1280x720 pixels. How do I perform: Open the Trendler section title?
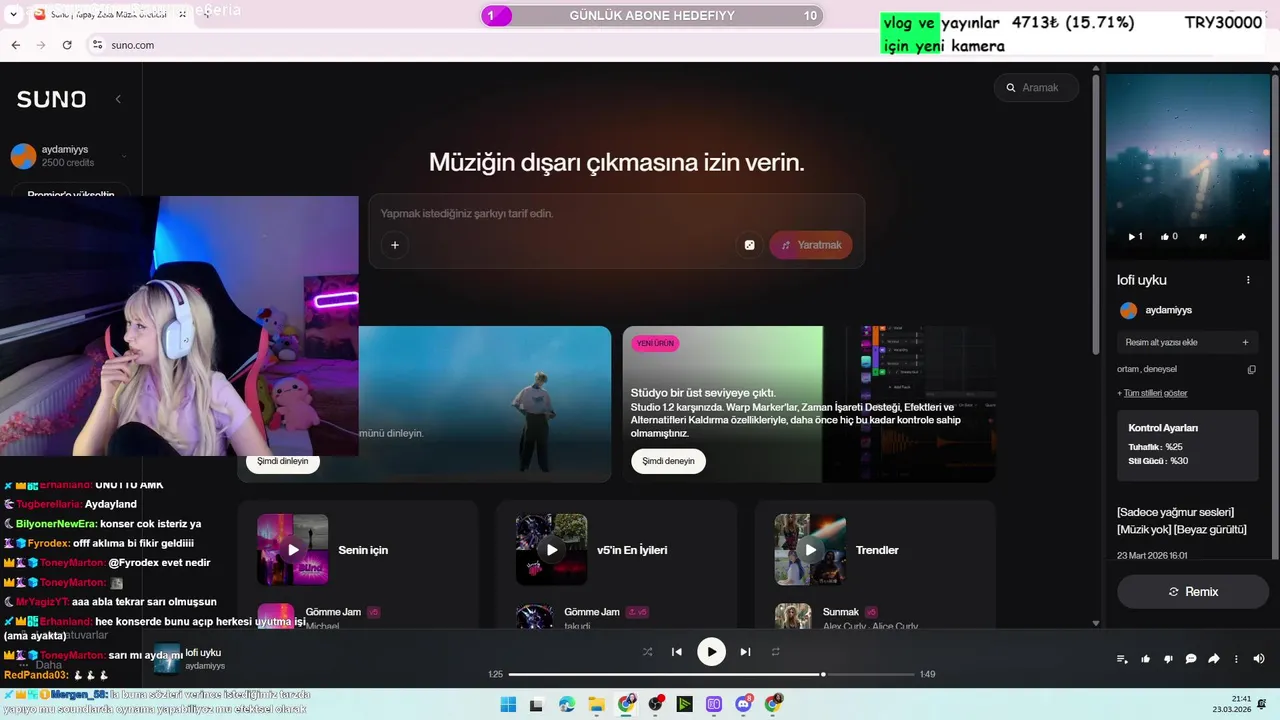click(x=877, y=550)
